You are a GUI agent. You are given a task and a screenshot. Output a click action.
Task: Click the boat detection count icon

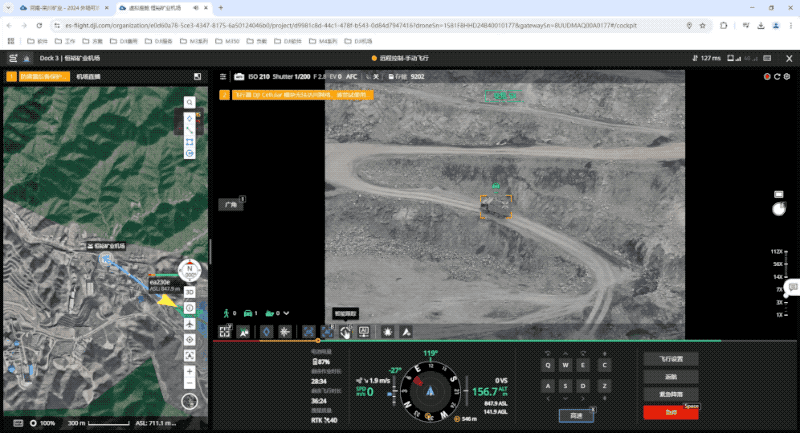269,313
